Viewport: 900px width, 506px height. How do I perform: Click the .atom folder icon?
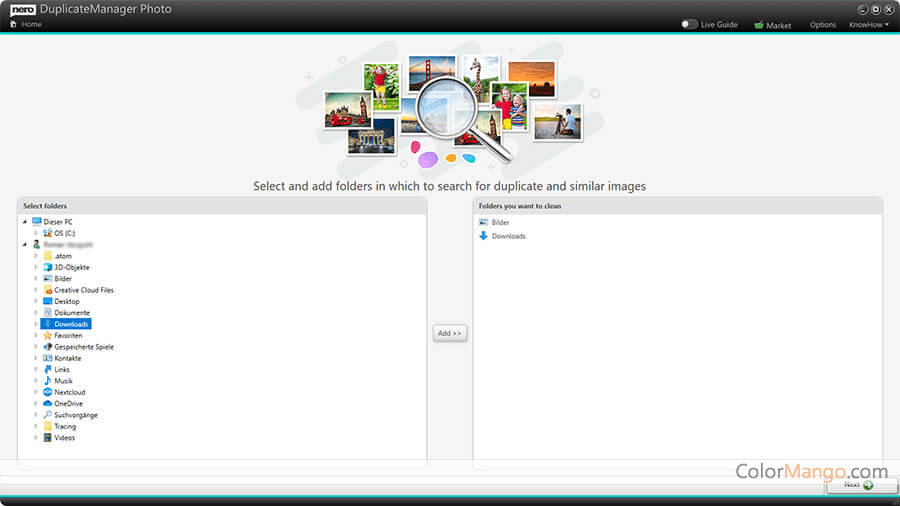48,256
